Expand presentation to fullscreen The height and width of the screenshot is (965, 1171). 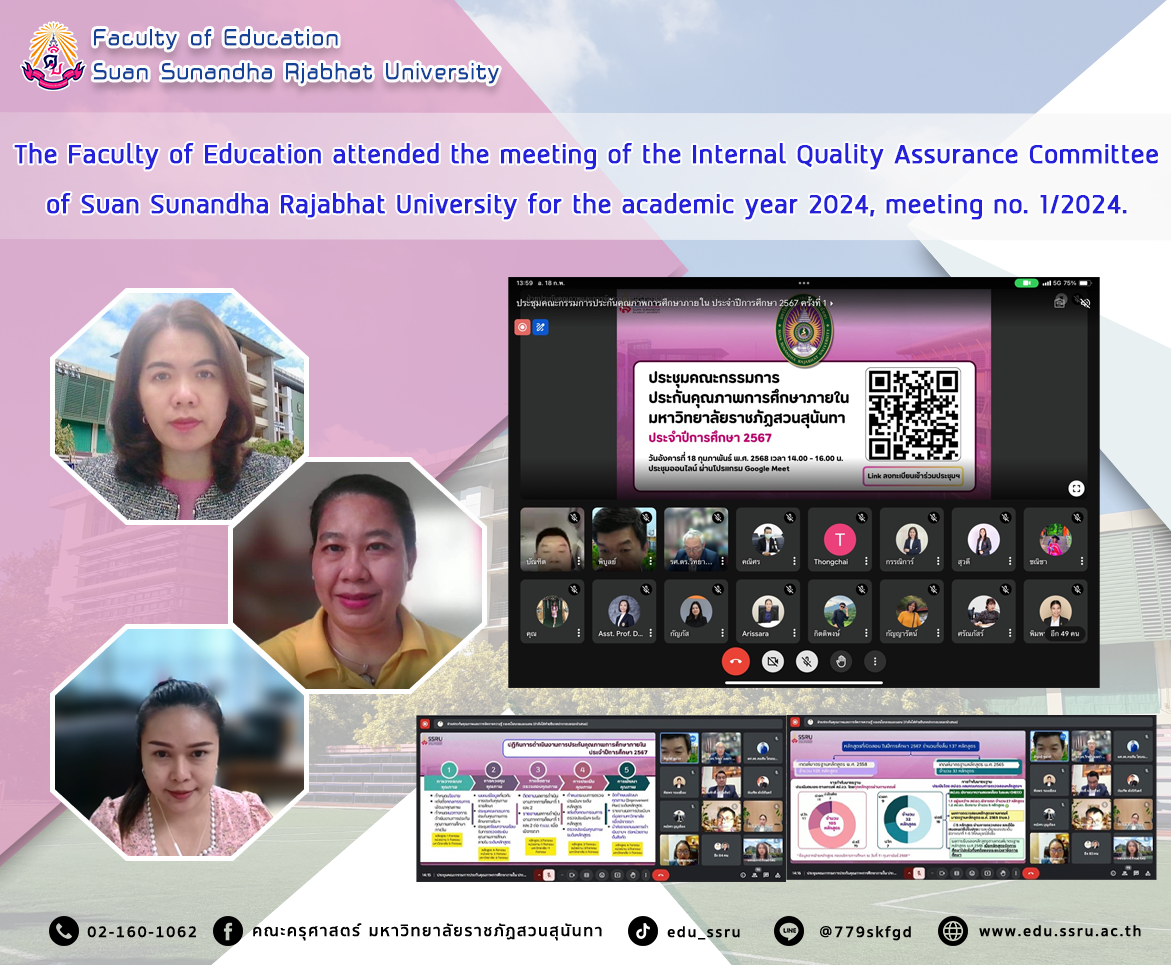(x=1076, y=488)
